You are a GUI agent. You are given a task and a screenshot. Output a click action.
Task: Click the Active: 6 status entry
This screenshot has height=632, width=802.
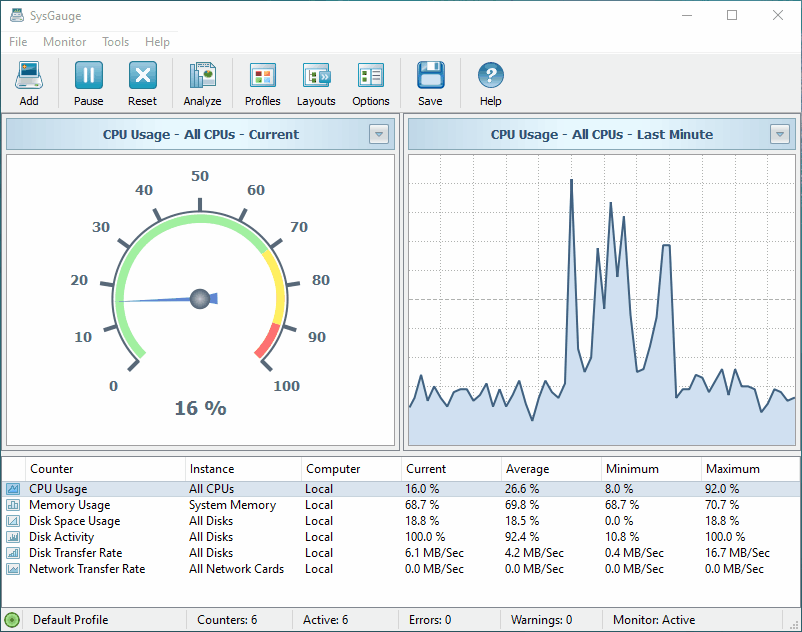coord(325,620)
